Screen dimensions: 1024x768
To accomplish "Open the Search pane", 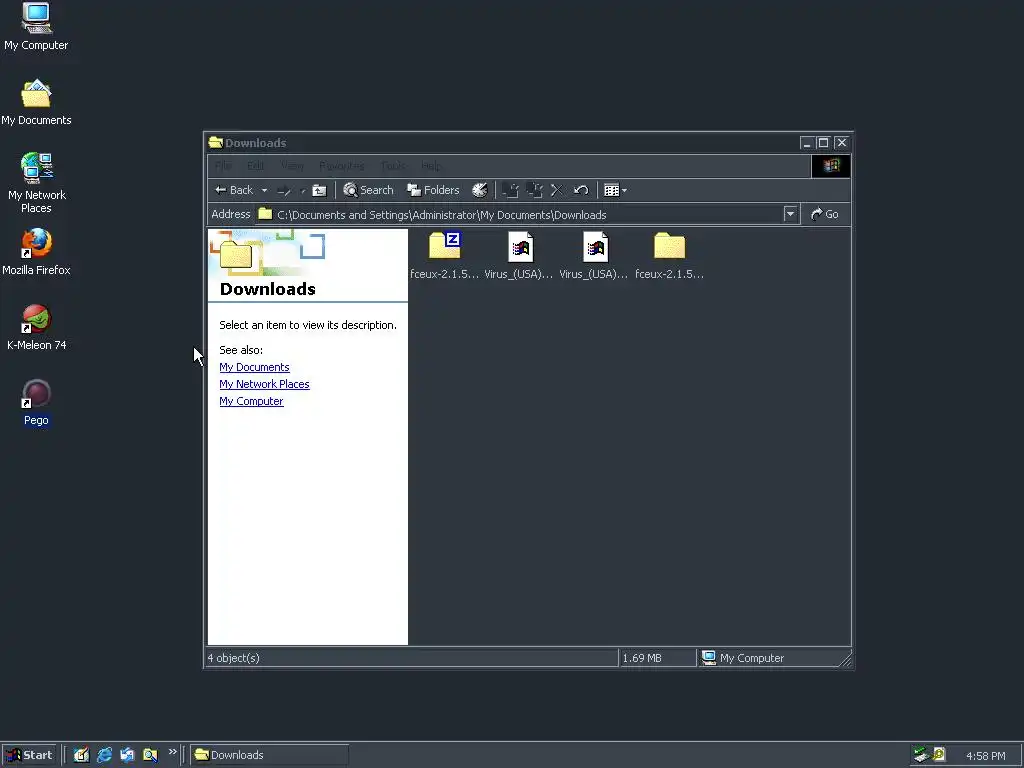I will click(368, 190).
